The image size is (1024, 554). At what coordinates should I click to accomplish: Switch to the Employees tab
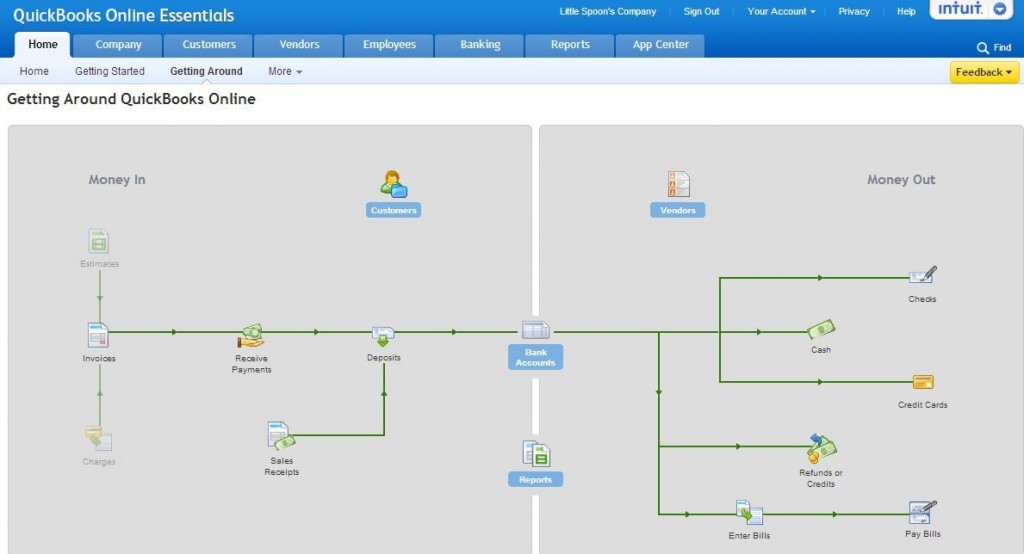coord(389,44)
